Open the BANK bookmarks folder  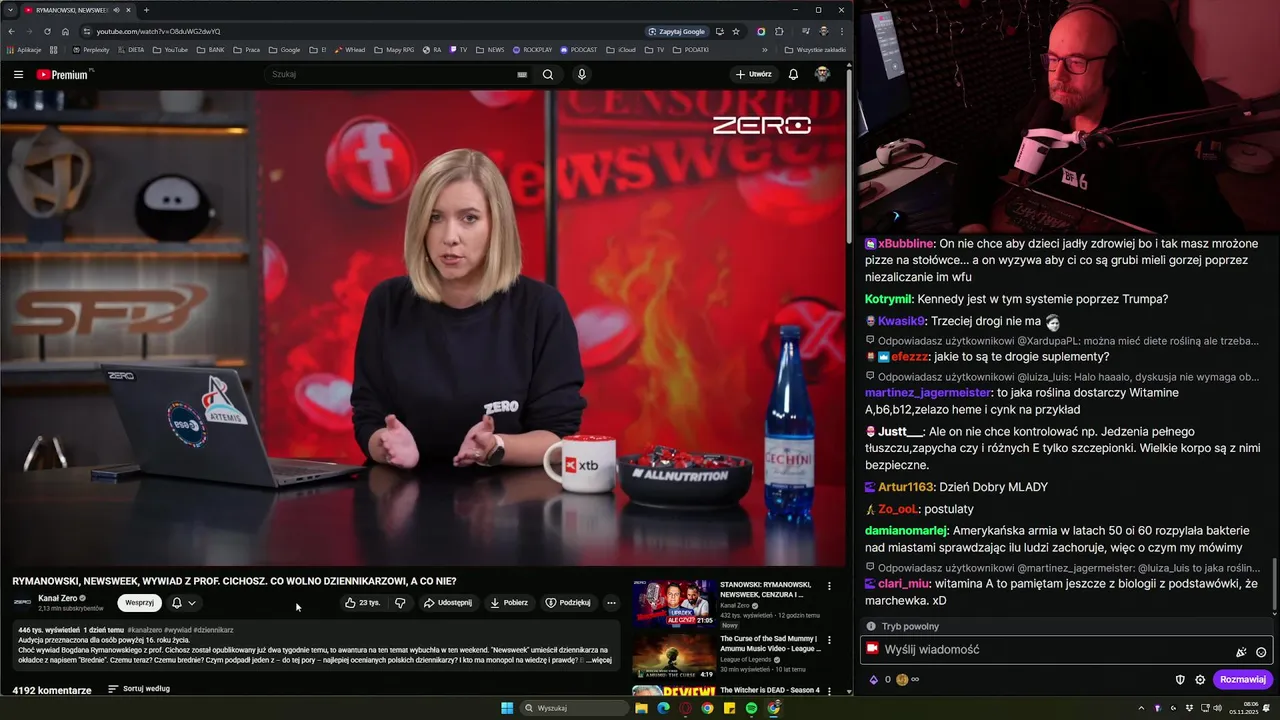point(211,49)
